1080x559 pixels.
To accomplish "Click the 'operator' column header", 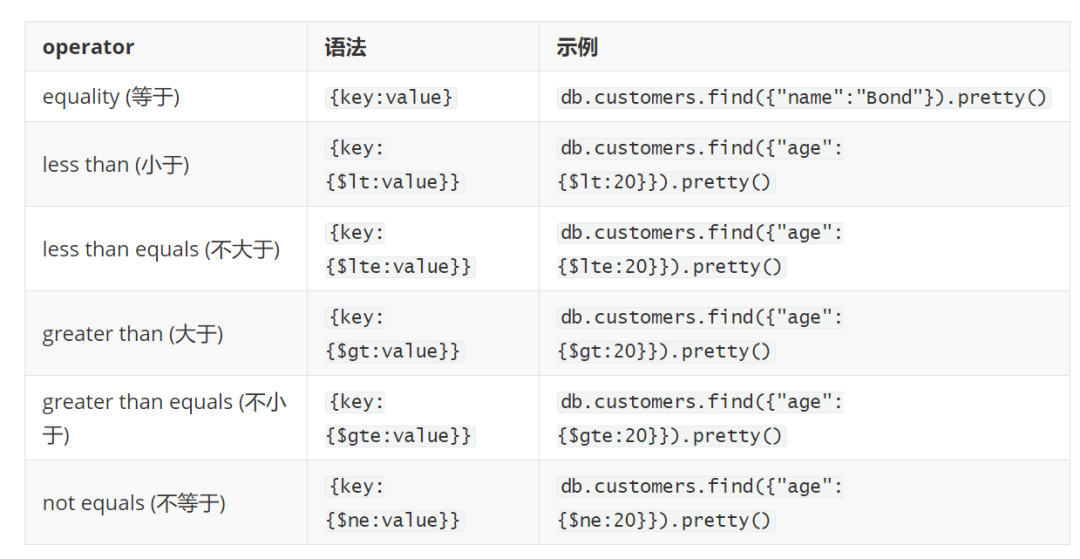I will (x=88, y=47).
